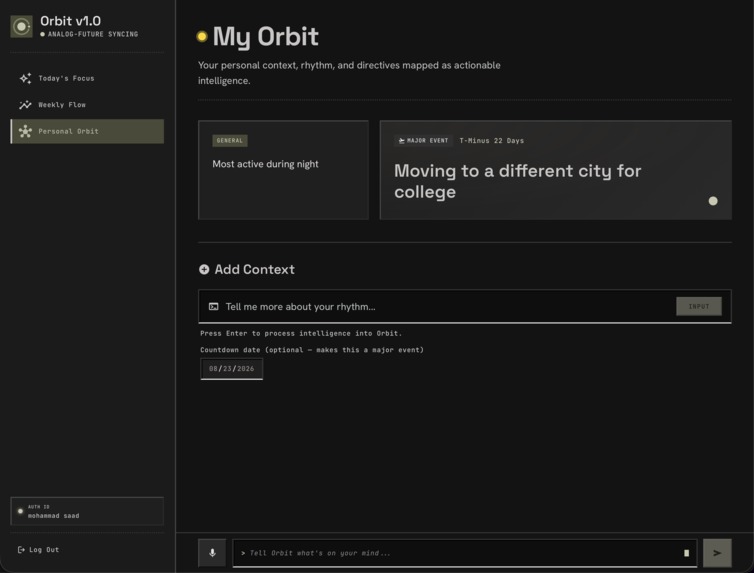Screen dimensions: 754x573
Task: Click the terminal icon in the context field
Action: (x=214, y=307)
